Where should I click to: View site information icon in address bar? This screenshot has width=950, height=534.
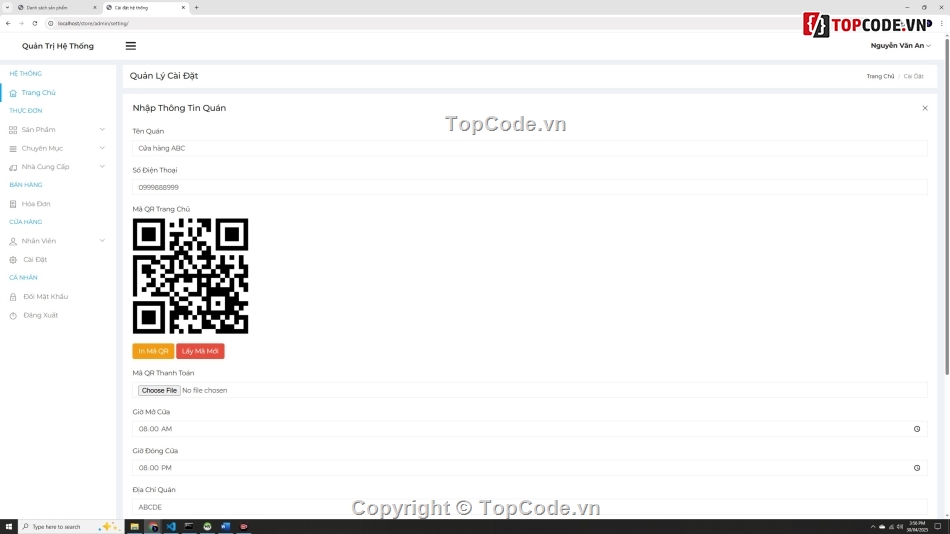coord(51,23)
